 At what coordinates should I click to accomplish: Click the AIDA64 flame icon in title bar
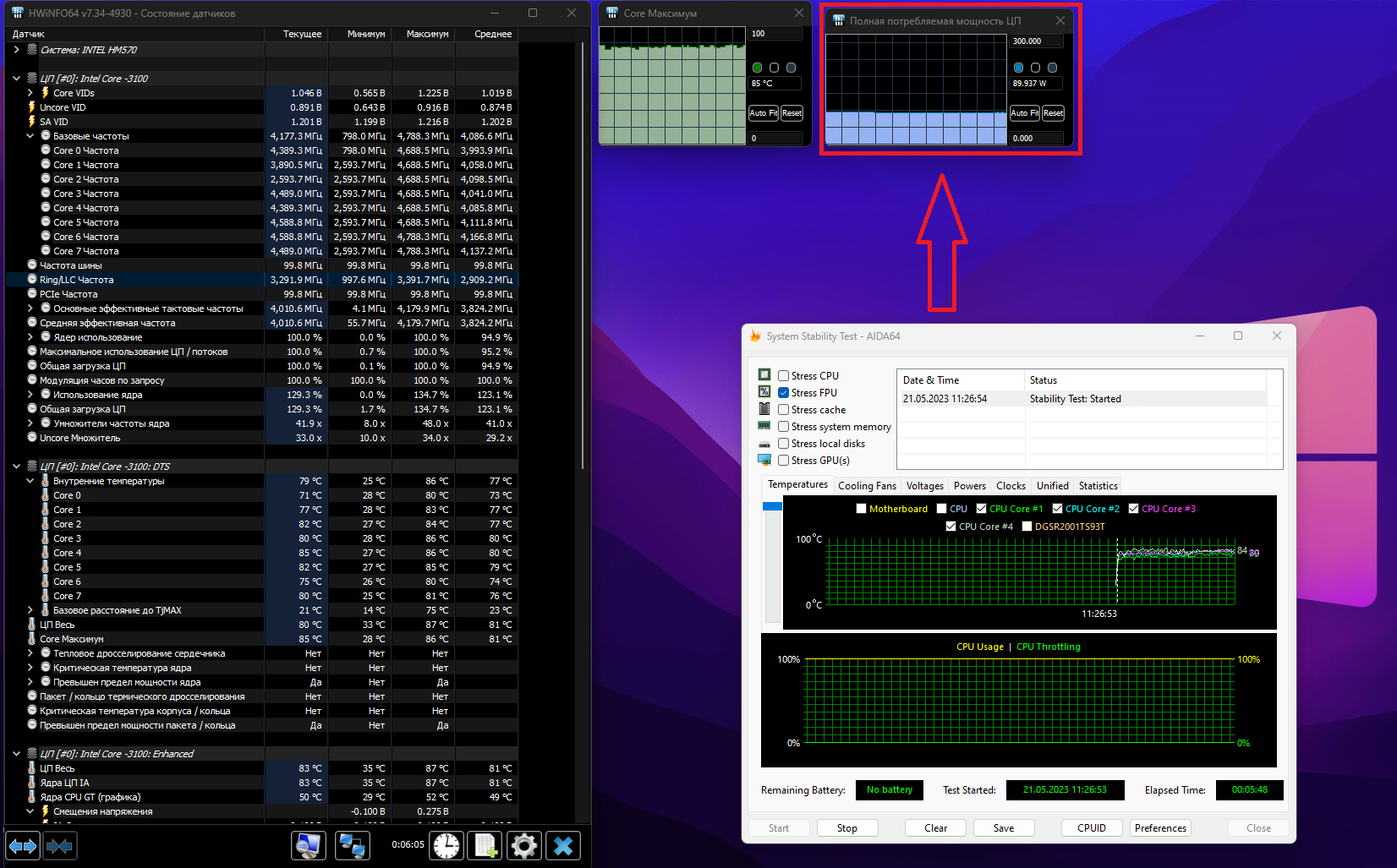click(755, 336)
